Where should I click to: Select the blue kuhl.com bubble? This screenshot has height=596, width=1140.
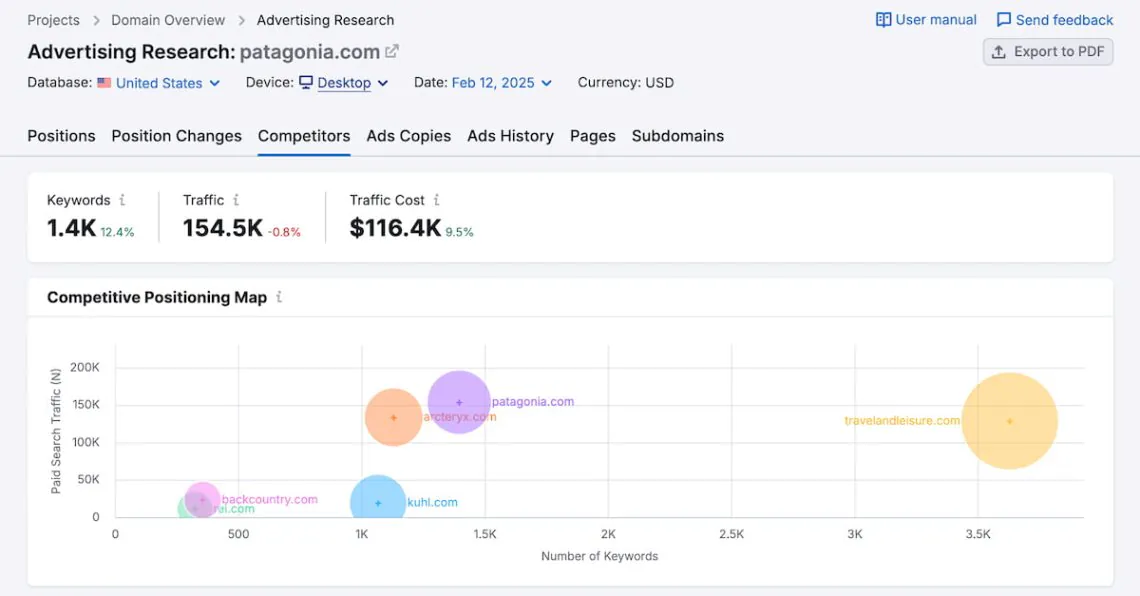pyautogui.click(x=378, y=496)
